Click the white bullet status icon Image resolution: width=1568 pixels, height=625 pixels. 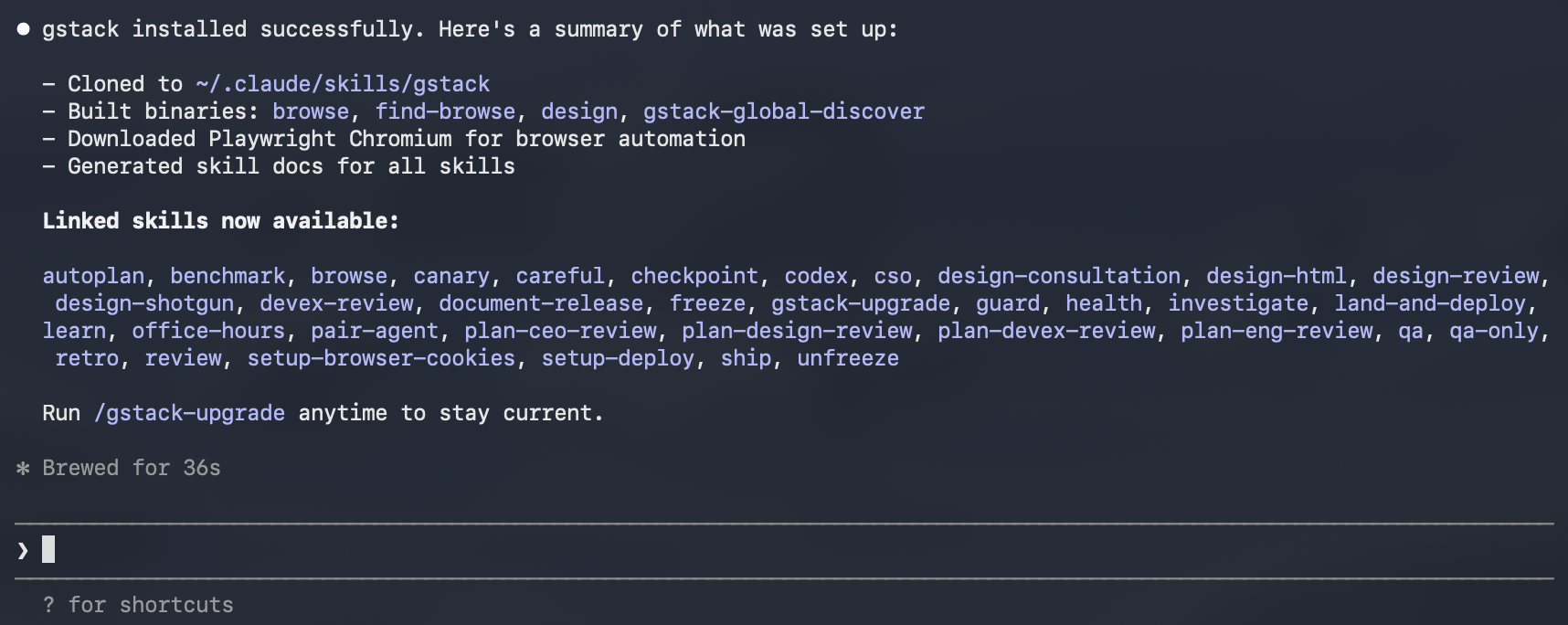tap(23, 29)
